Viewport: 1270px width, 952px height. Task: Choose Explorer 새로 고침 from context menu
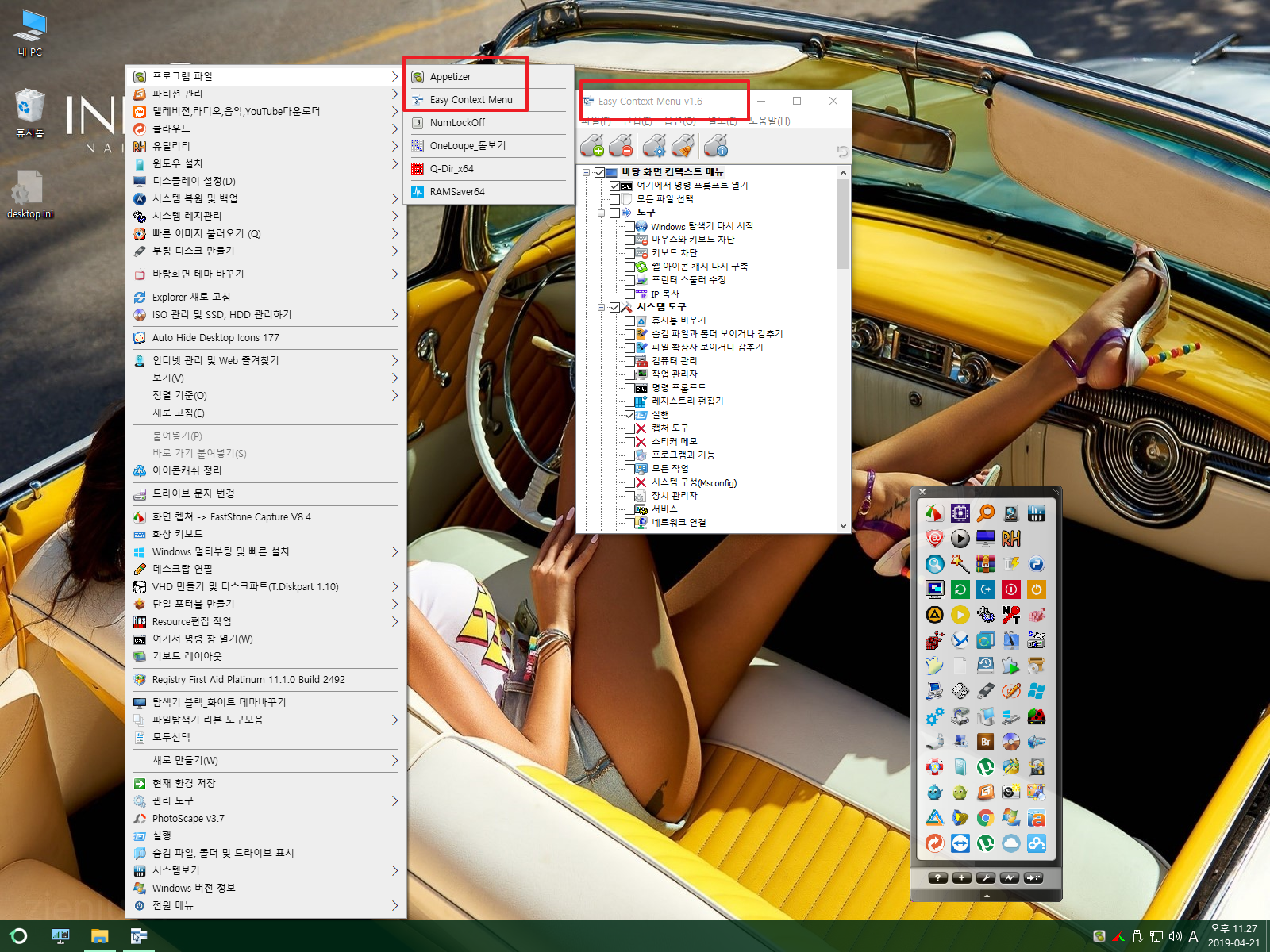pos(266,297)
